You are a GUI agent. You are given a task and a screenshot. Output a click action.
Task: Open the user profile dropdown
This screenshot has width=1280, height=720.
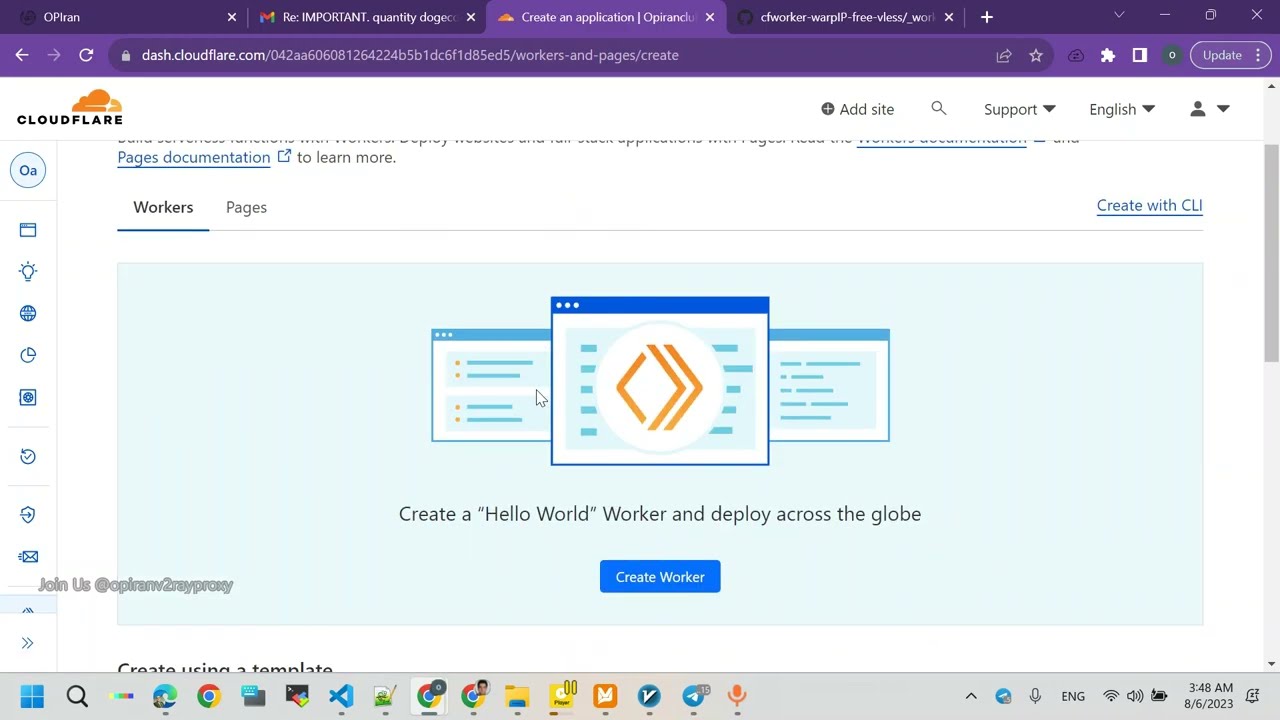pos(1209,109)
